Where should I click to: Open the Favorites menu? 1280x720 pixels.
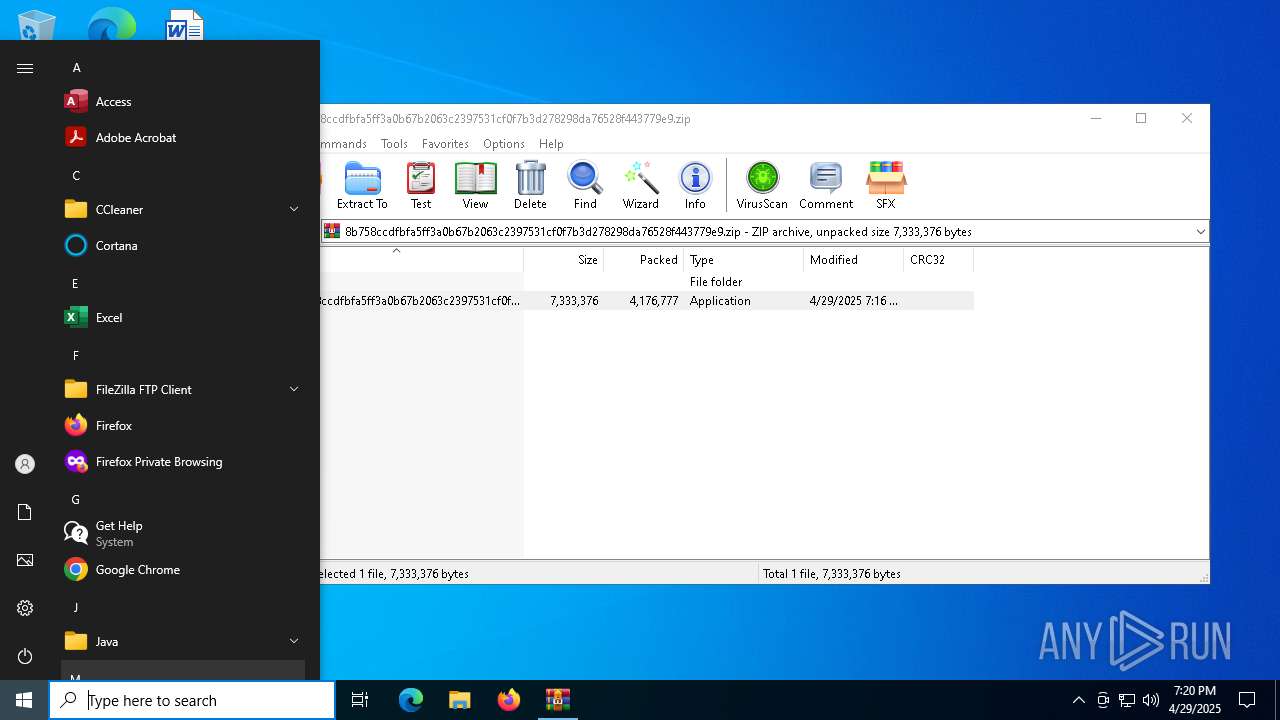tap(445, 144)
